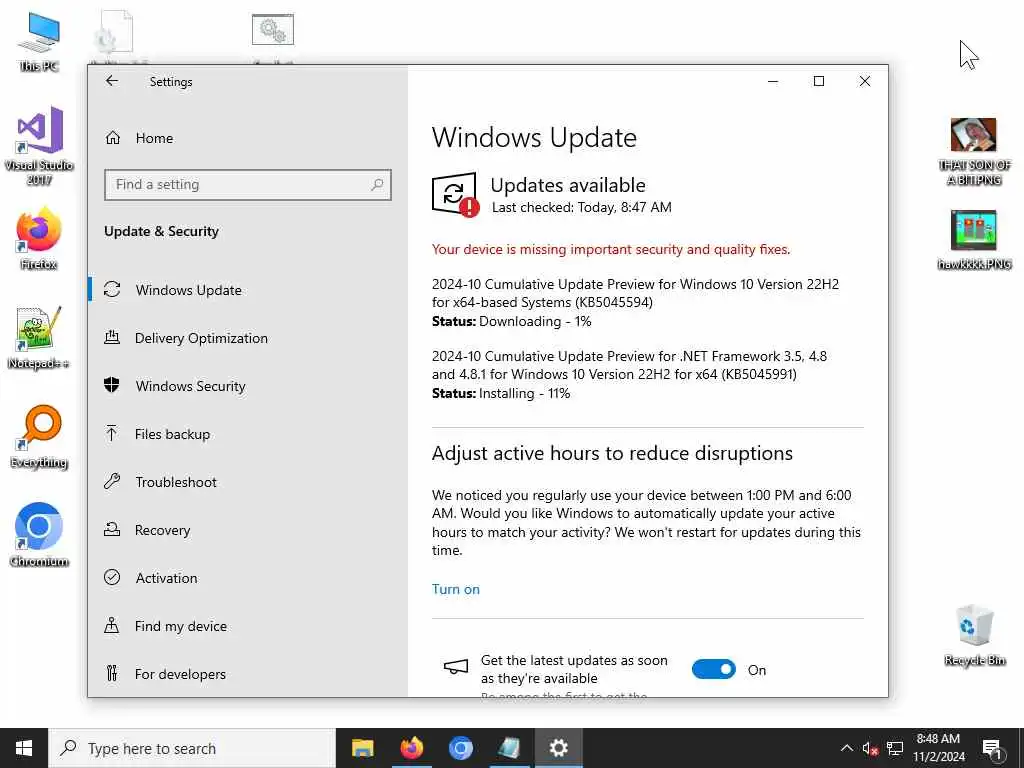1024x768 pixels.
Task: Toggle Get the latest updates switch
Action: 714,669
